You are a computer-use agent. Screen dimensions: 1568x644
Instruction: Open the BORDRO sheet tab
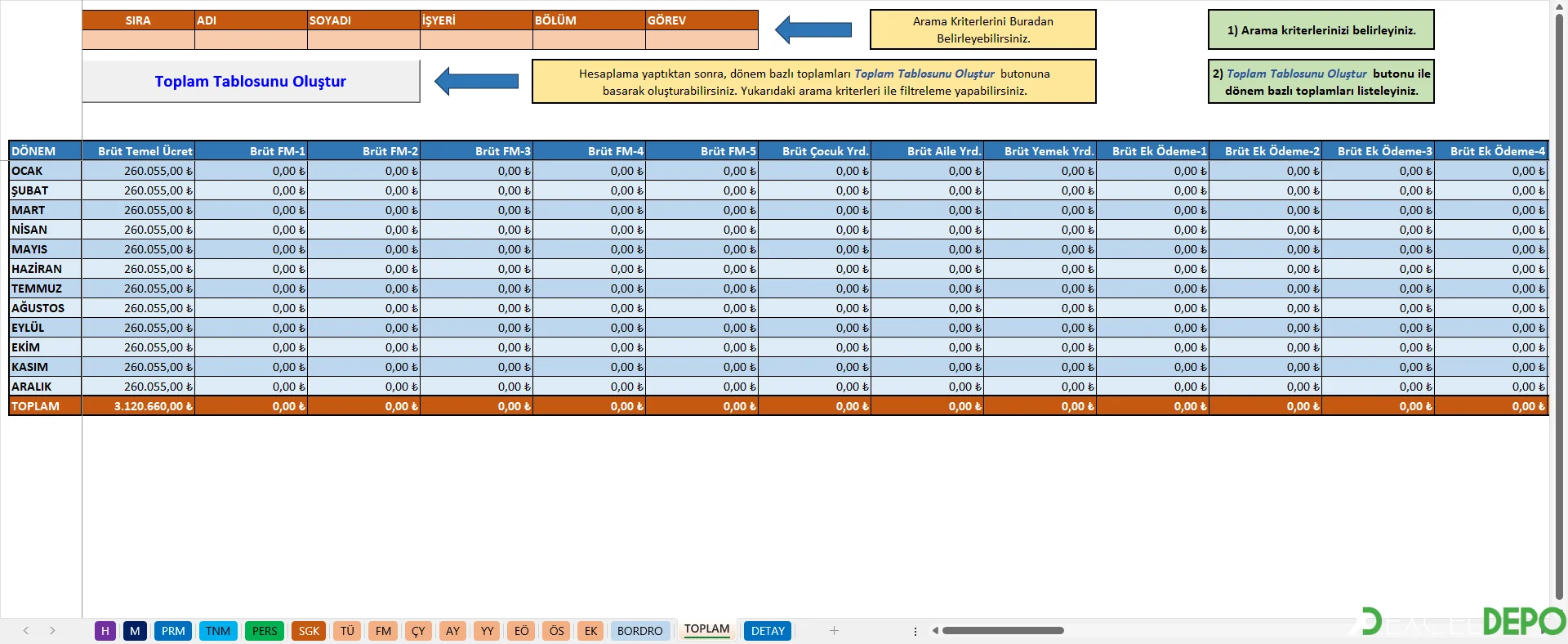click(639, 631)
